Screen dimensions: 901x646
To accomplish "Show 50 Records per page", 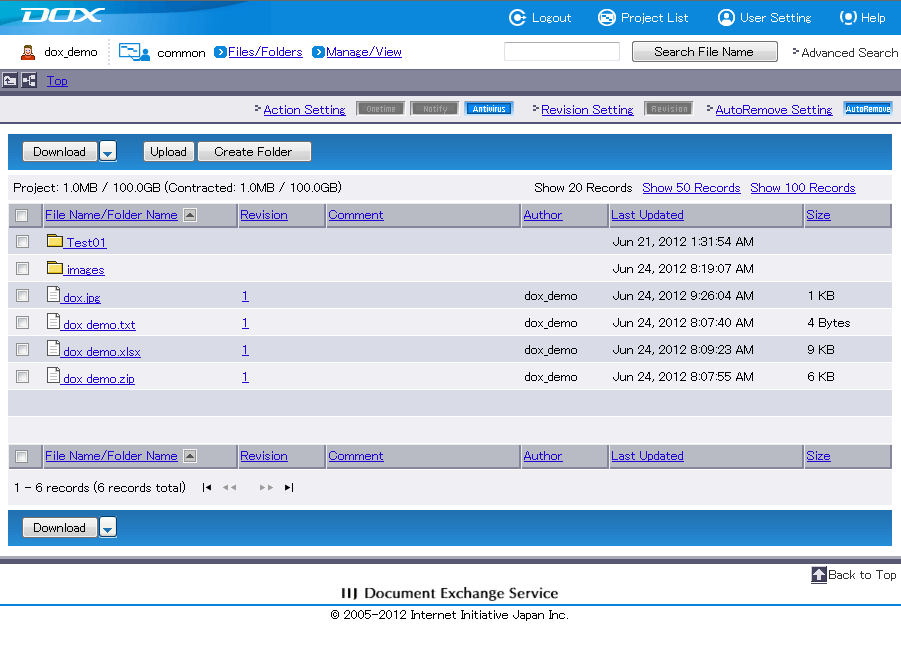I will coord(691,188).
